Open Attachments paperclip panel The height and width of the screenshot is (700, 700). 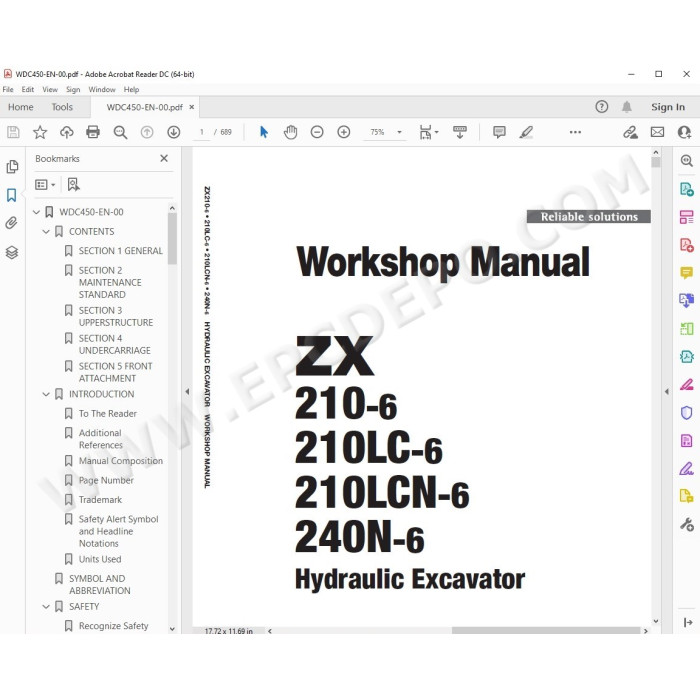pyautogui.click(x=12, y=223)
